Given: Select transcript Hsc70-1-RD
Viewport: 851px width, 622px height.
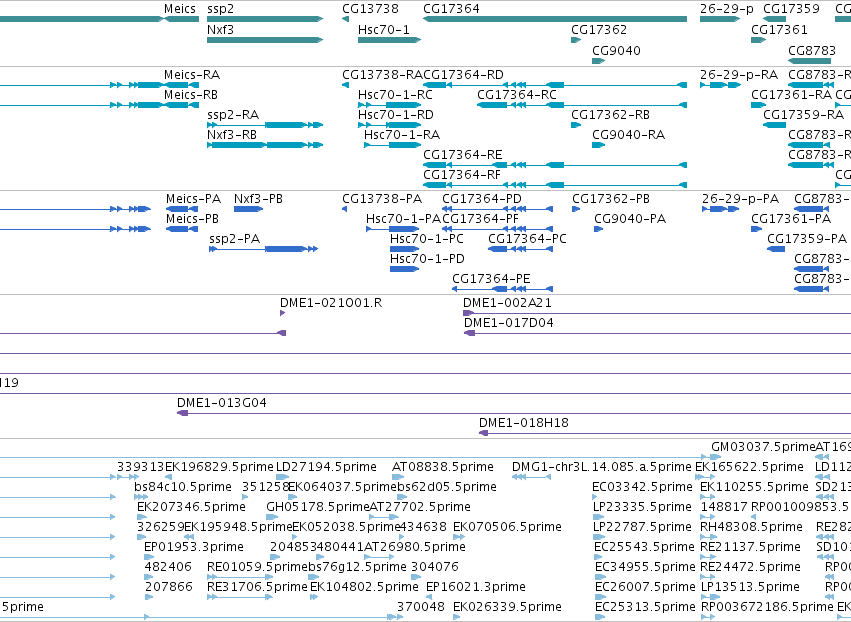Looking at the screenshot, I should click(396, 115).
